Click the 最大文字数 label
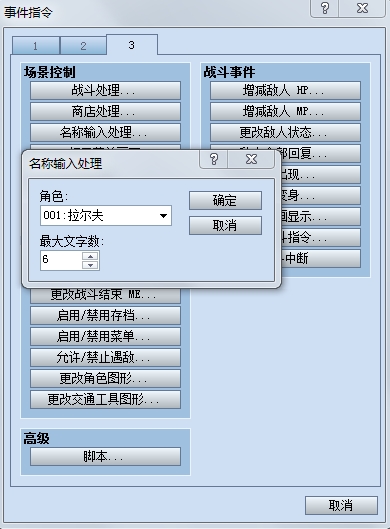Viewport: 390px width, 529px height. (72, 241)
